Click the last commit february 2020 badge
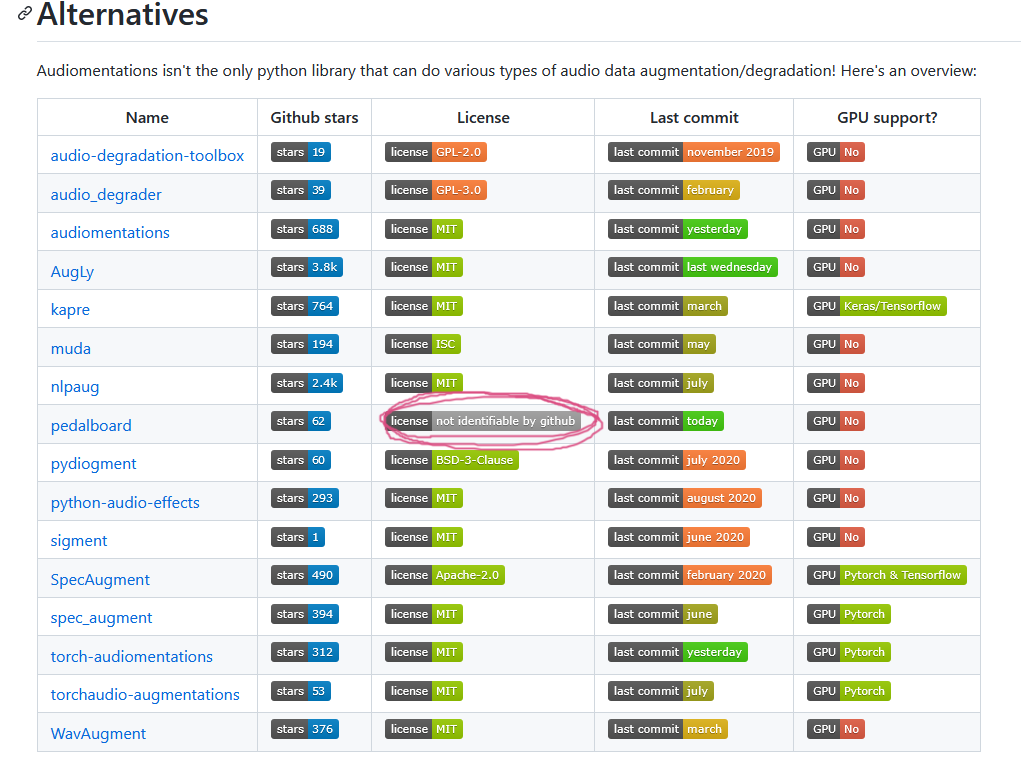This screenshot has height=760, width=1021. click(690, 575)
